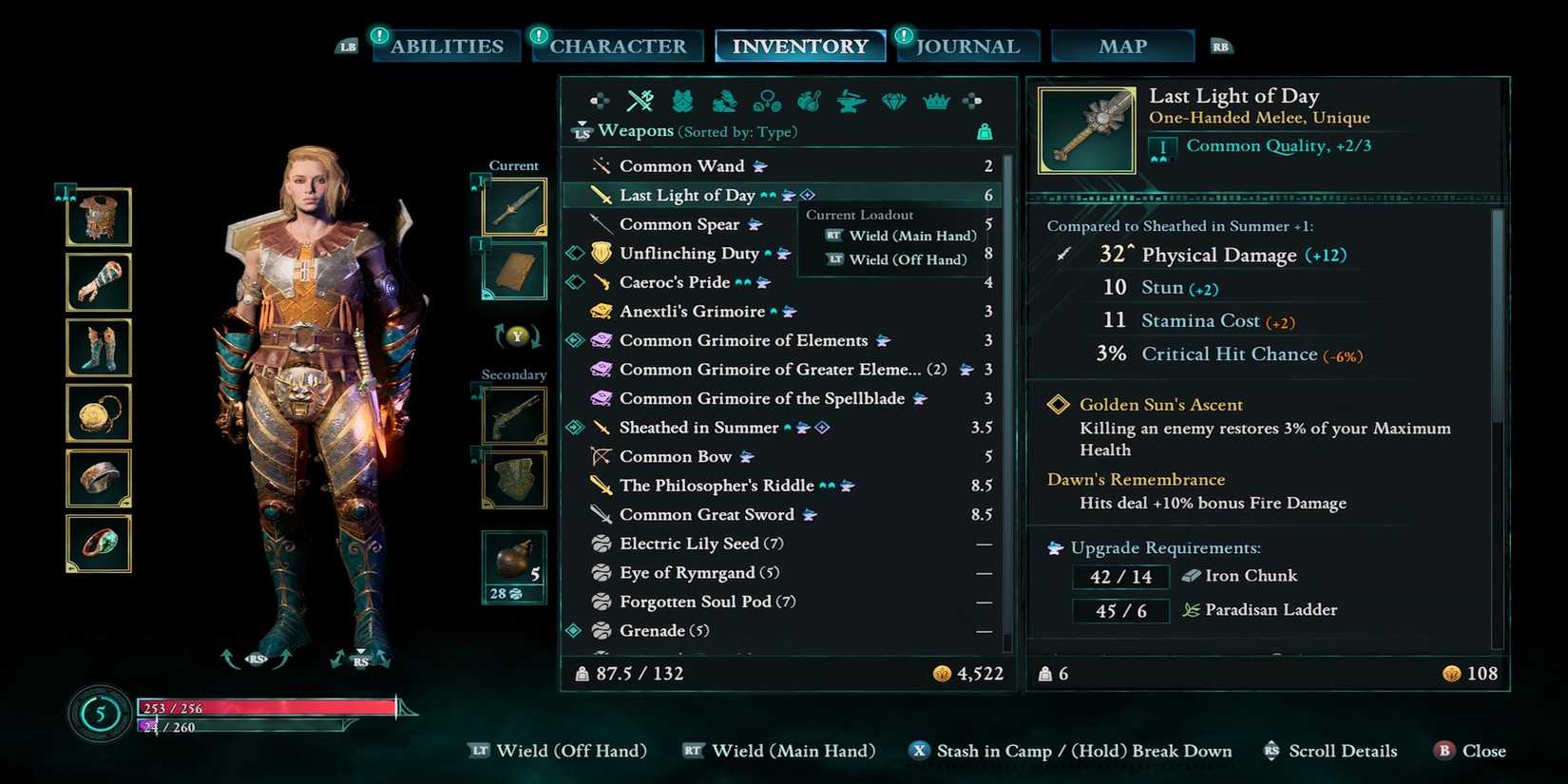Select the chest armor equipment slot
This screenshot has height=784, width=1568.
click(99, 217)
